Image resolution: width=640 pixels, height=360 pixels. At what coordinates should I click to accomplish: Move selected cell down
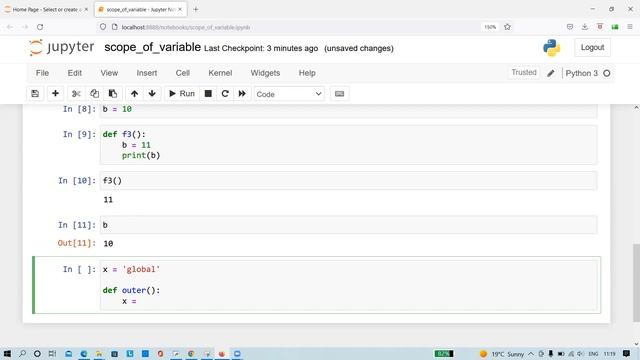152,94
